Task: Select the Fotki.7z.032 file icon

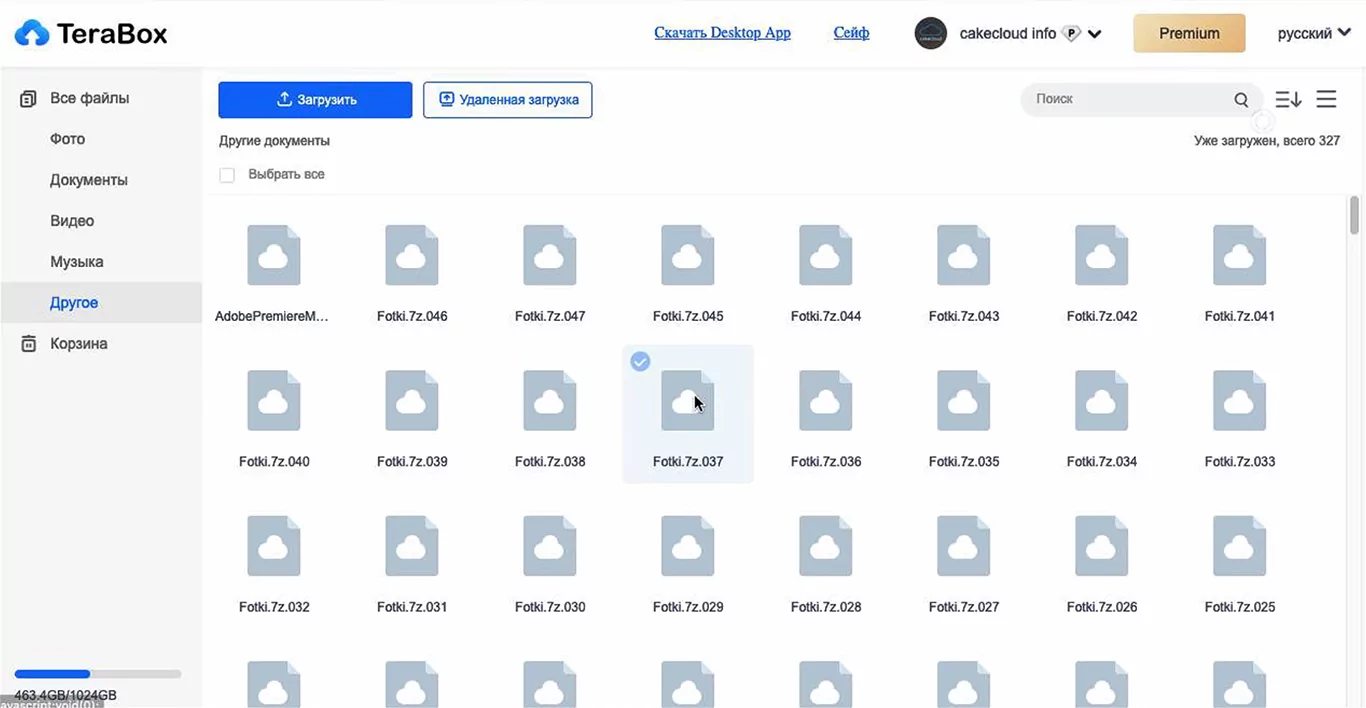Action: pos(273,546)
